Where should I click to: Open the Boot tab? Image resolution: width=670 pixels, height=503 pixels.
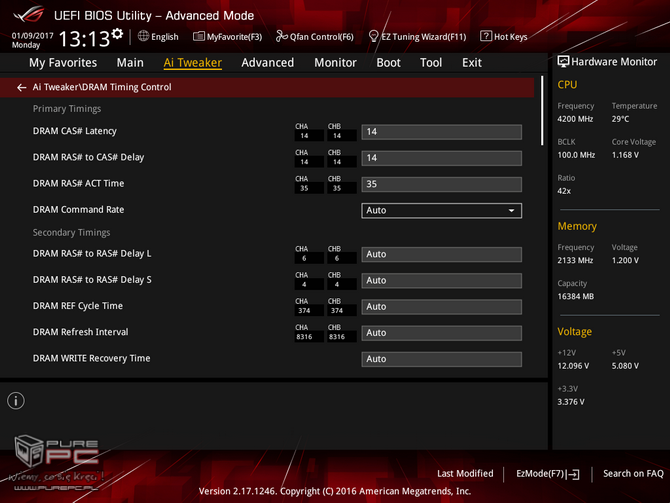pos(388,63)
